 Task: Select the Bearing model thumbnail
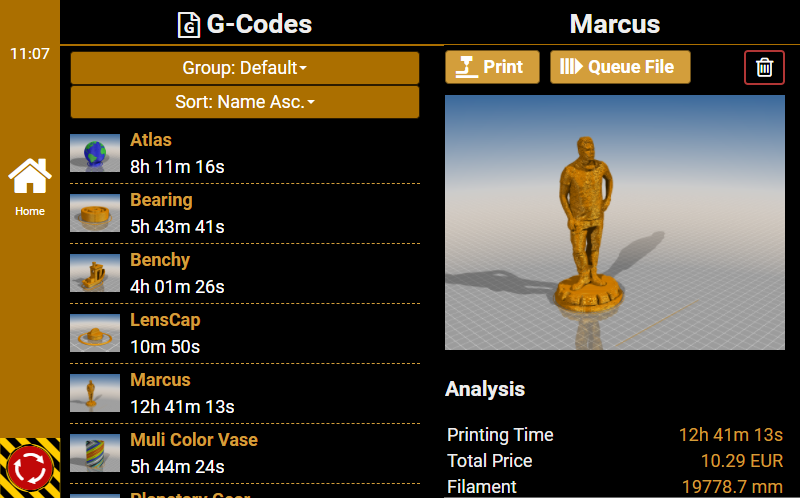tap(95, 213)
